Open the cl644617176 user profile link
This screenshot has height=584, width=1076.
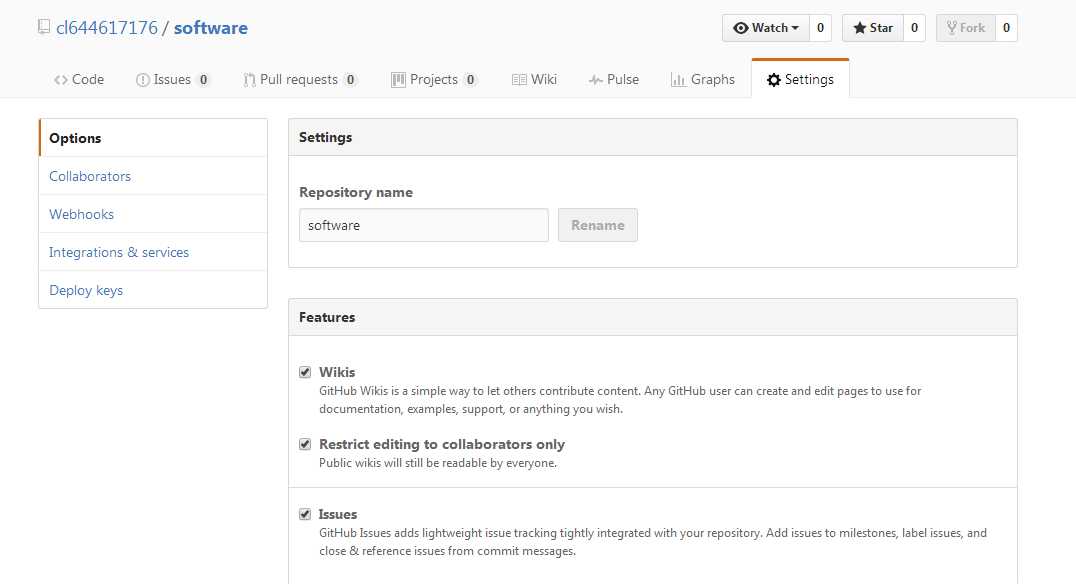click(107, 28)
